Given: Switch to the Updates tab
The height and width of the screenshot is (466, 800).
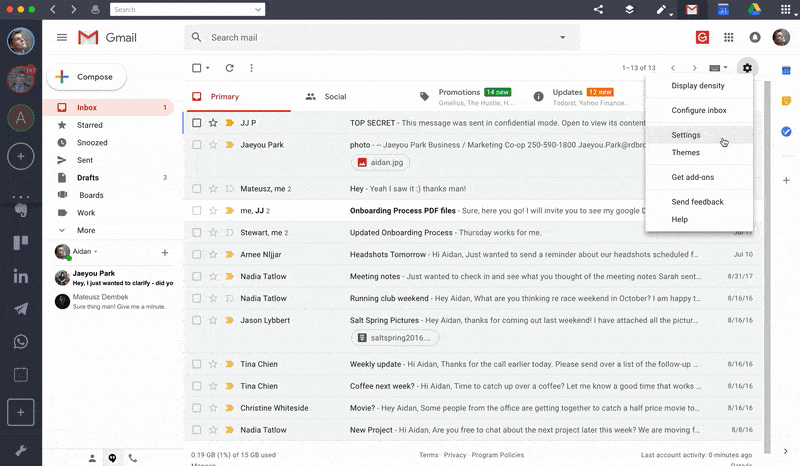Looking at the screenshot, I should coord(582,96).
